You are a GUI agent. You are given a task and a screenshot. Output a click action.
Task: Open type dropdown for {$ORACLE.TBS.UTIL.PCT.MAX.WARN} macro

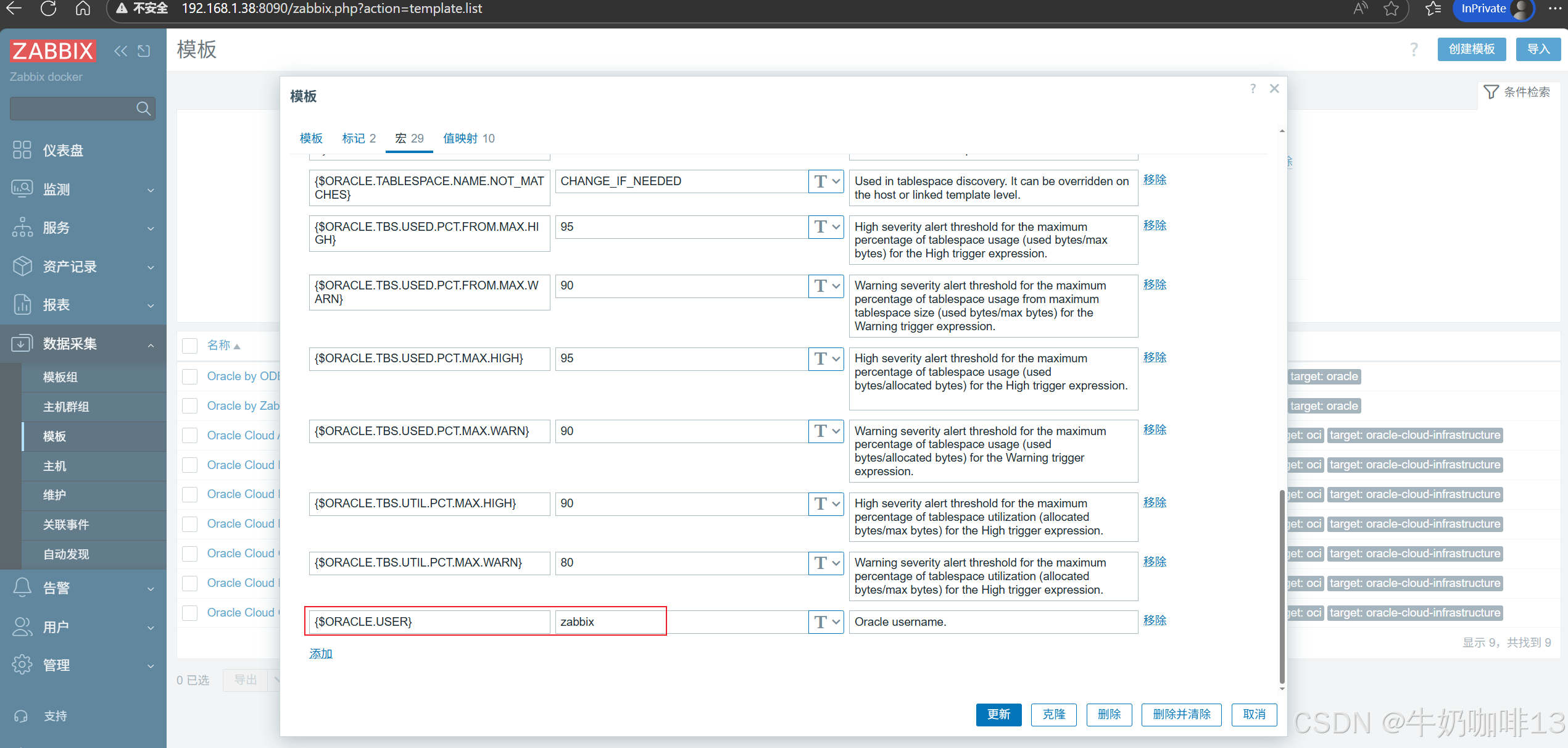click(826, 563)
